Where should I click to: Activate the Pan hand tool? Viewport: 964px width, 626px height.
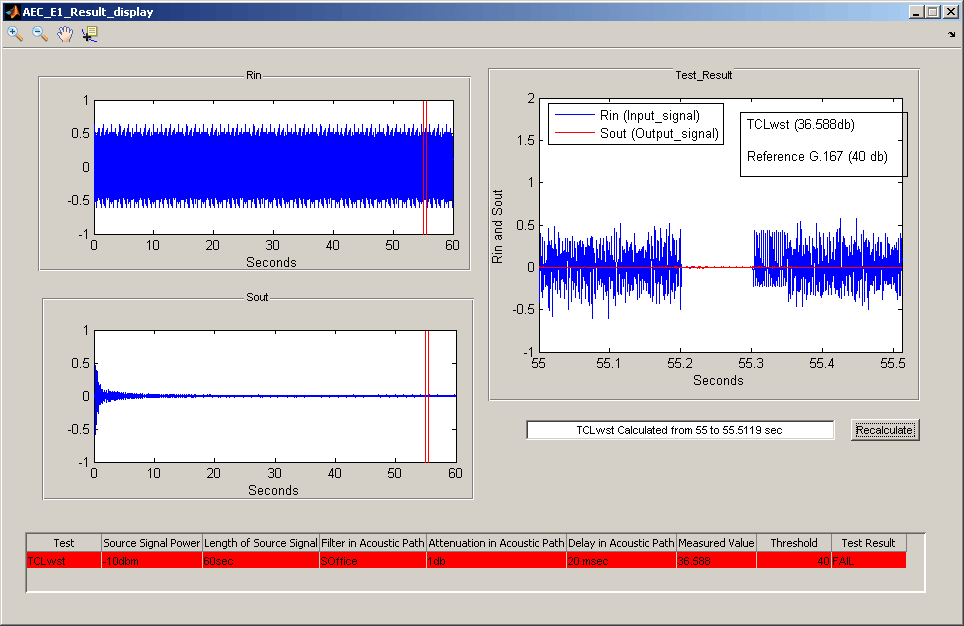(63, 33)
